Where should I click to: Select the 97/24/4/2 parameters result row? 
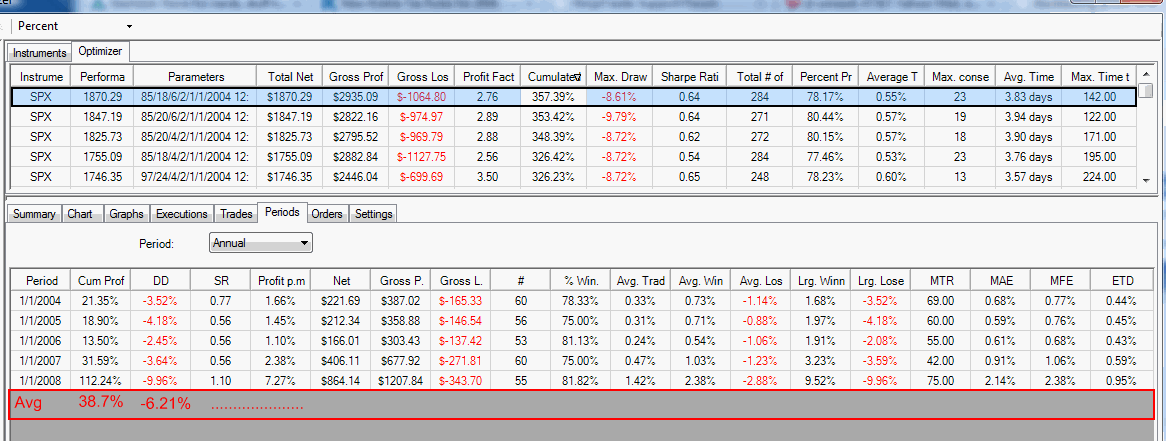pos(573,177)
